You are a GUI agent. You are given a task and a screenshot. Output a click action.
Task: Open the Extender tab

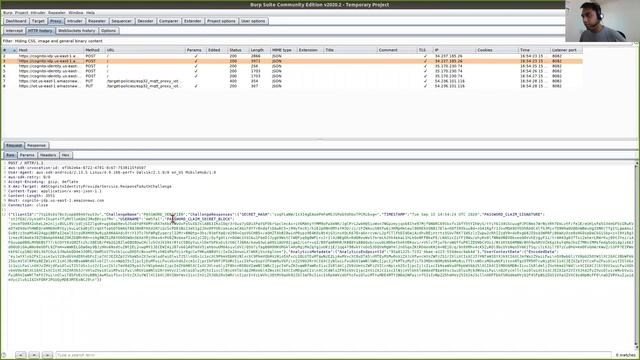[192, 21]
